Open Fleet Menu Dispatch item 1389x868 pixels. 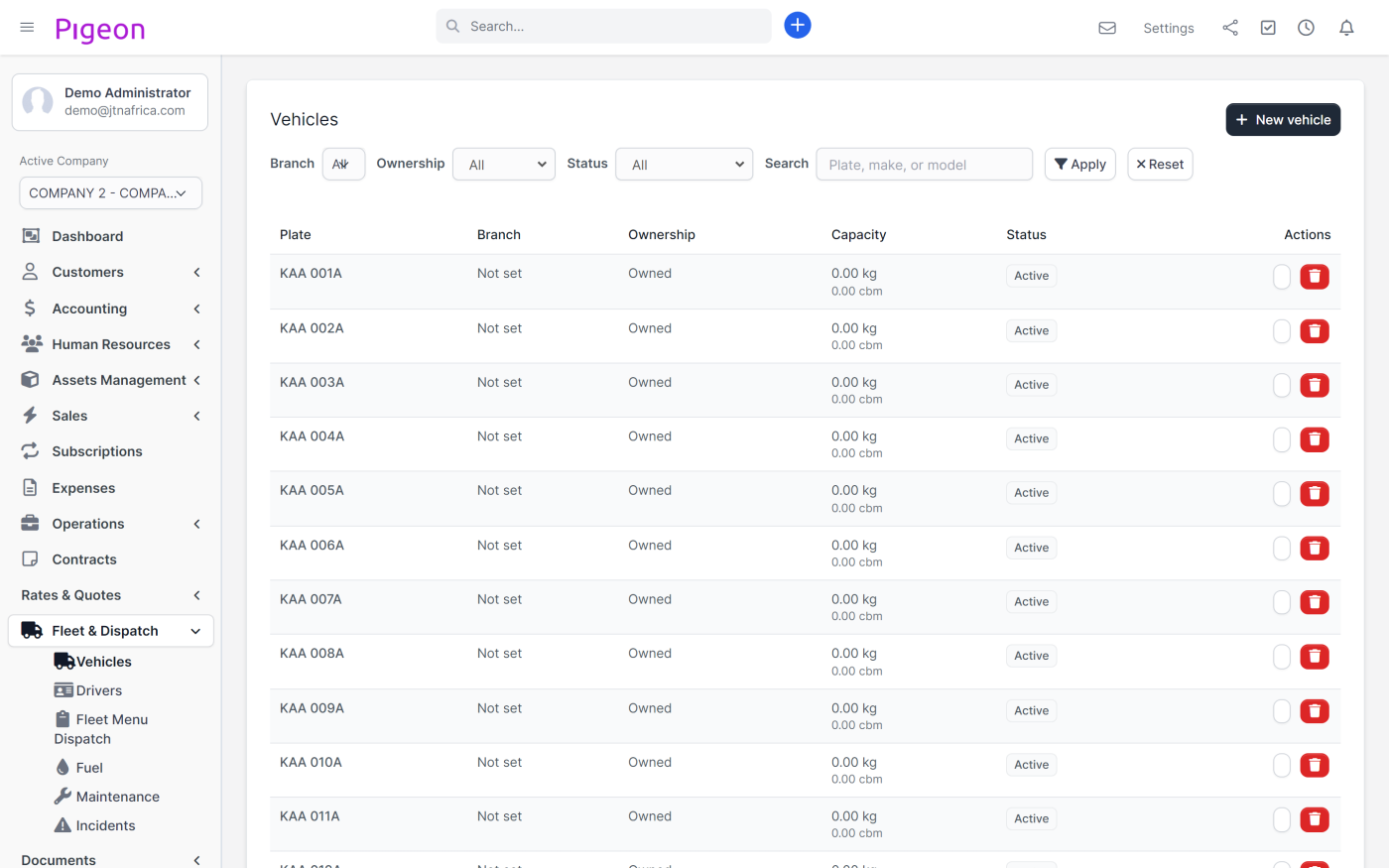(x=101, y=729)
